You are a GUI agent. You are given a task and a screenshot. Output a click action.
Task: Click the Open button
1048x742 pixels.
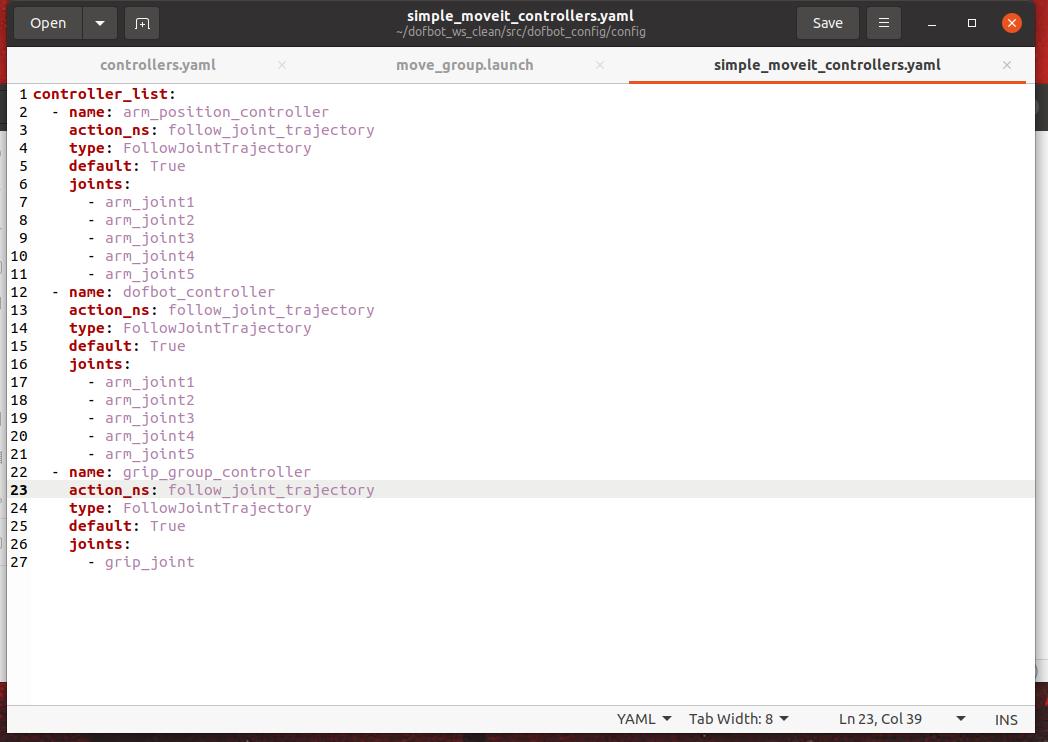click(x=48, y=23)
